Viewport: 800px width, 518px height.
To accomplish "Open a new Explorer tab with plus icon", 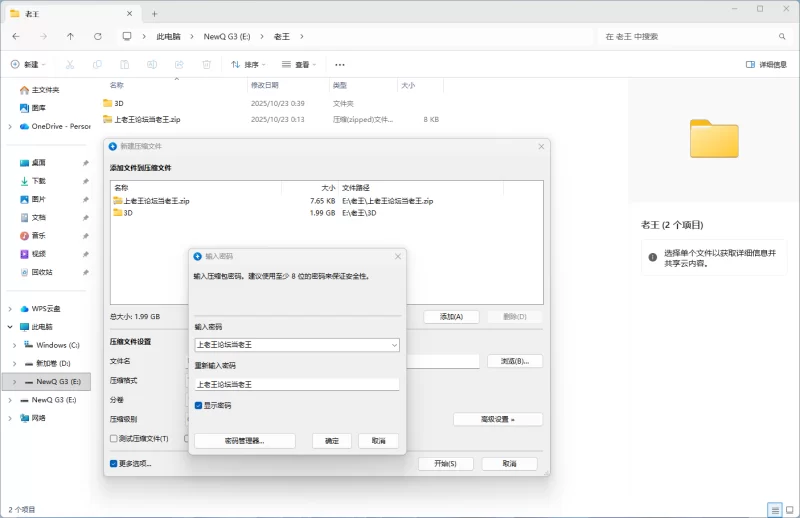I will [x=154, y=13].
